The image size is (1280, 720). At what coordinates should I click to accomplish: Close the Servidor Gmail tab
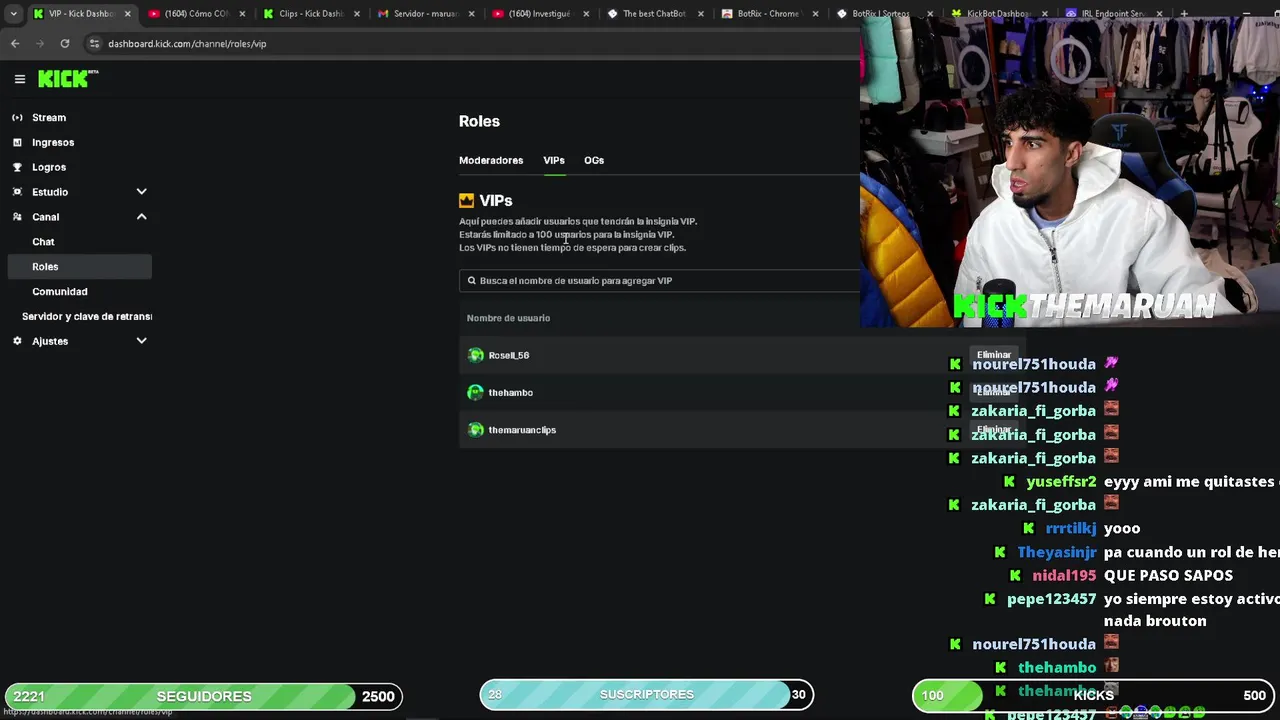click(472, 14)
